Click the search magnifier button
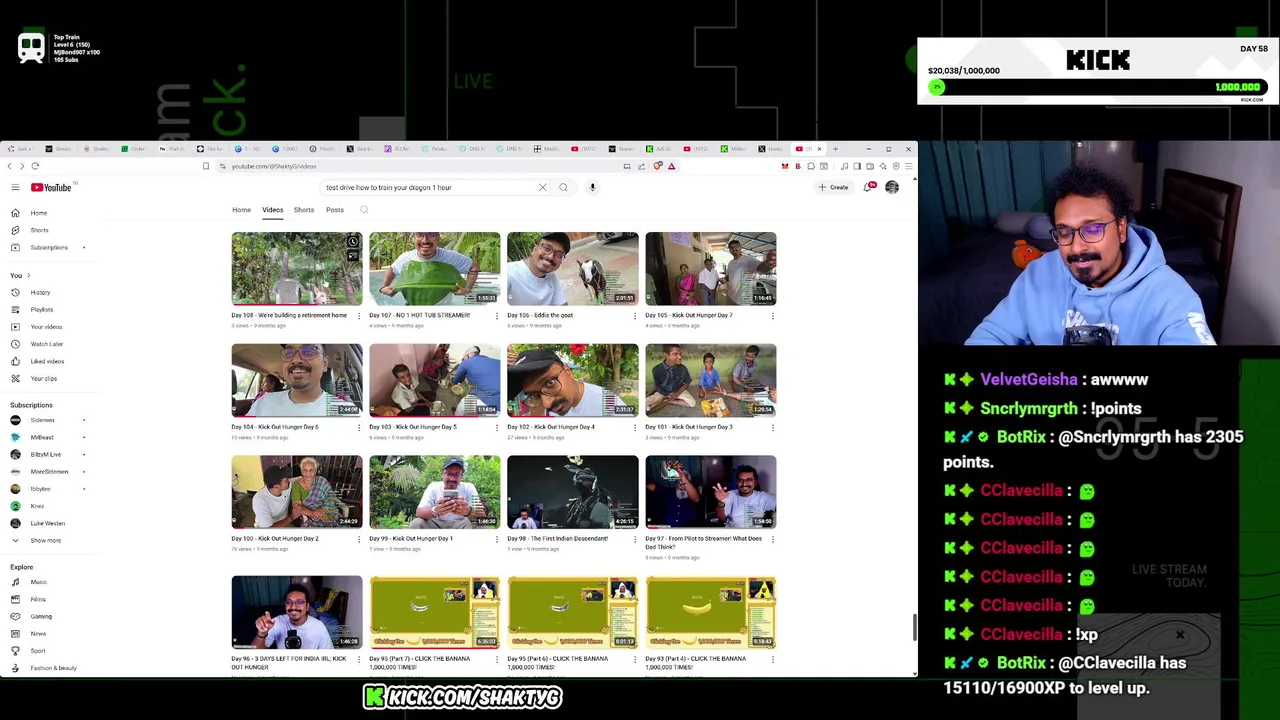1280x720 pixels. 563,187
